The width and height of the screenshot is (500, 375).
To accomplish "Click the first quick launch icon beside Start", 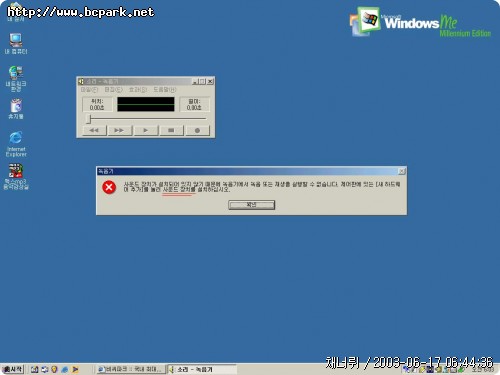I will [34, 369].
